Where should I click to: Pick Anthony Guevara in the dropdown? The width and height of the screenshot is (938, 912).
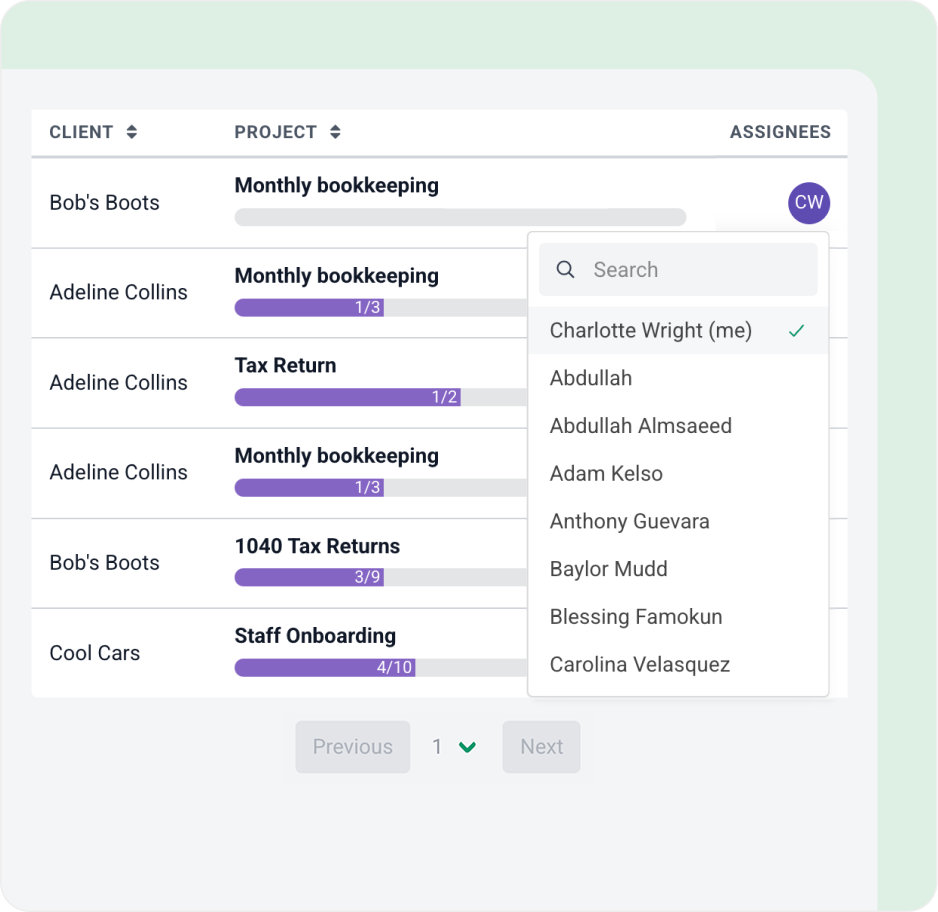pos(678,521)
